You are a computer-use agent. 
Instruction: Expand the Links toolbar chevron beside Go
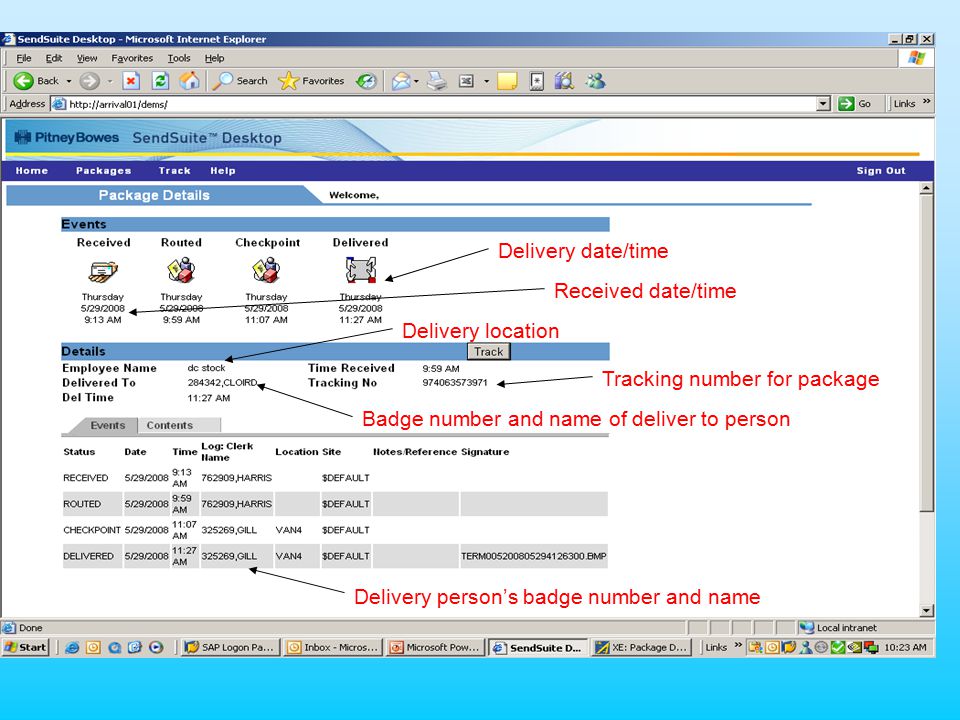point(927,102)
